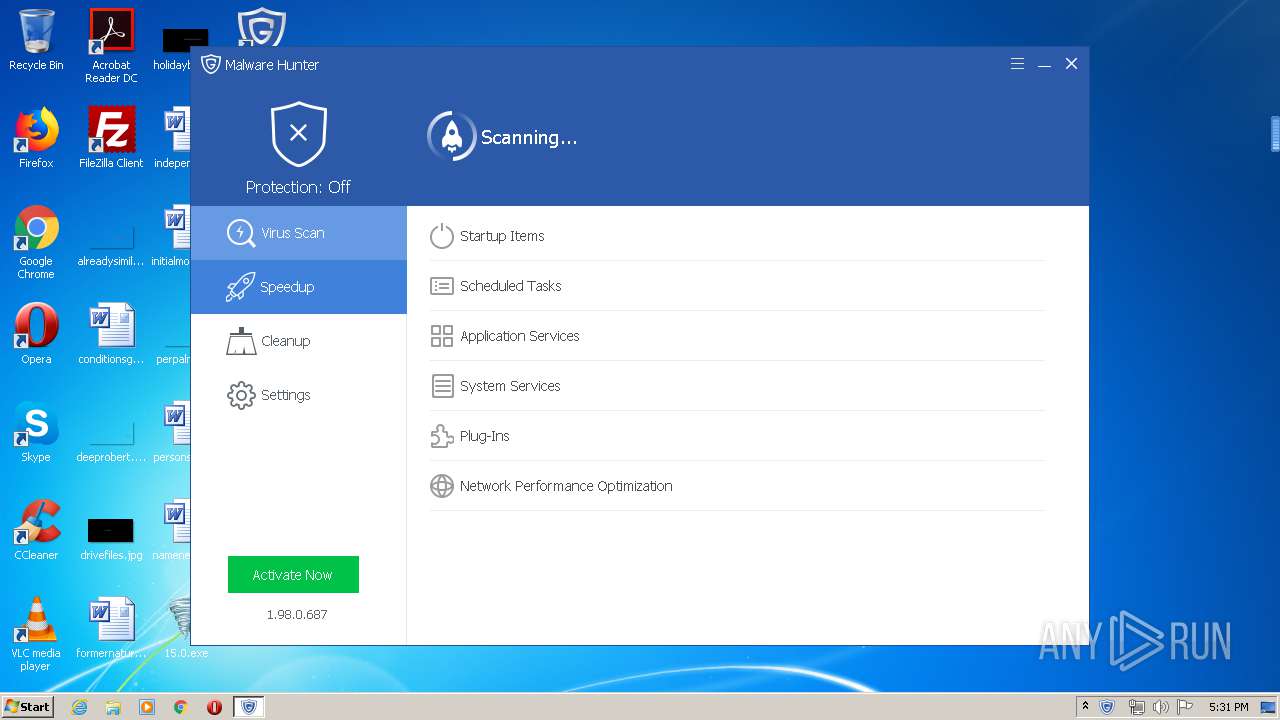1280x720 pixels.
Task: Click the Cleanup broom icon
Action: coord(241,341)
